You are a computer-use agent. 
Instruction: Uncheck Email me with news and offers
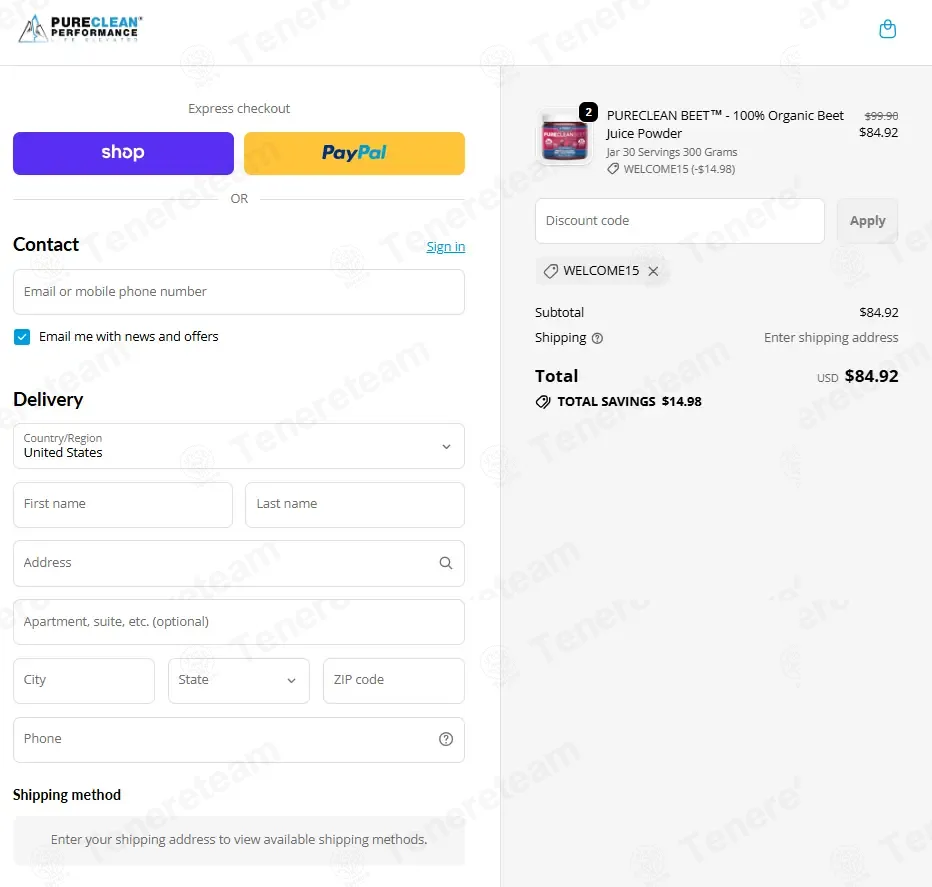click(x=22, y=337)
